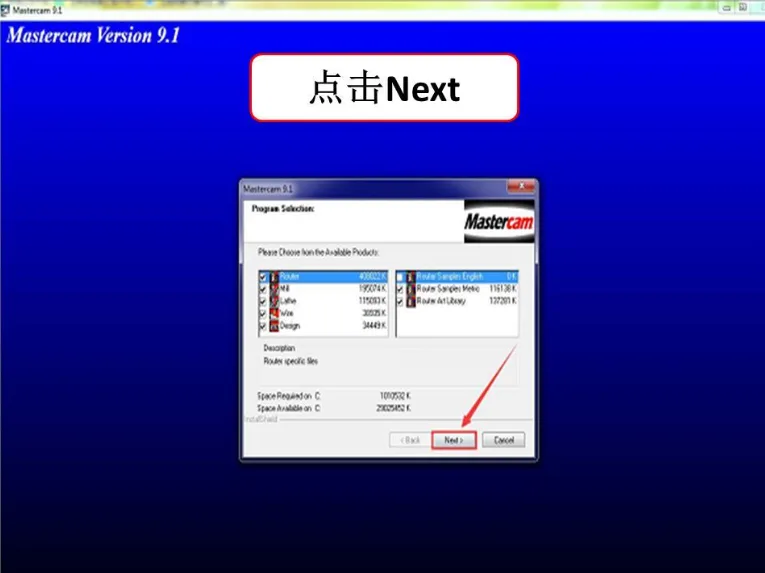Click the Router Samples English icon
This screenshot has height=573, width=765.
tap(411, 277)
